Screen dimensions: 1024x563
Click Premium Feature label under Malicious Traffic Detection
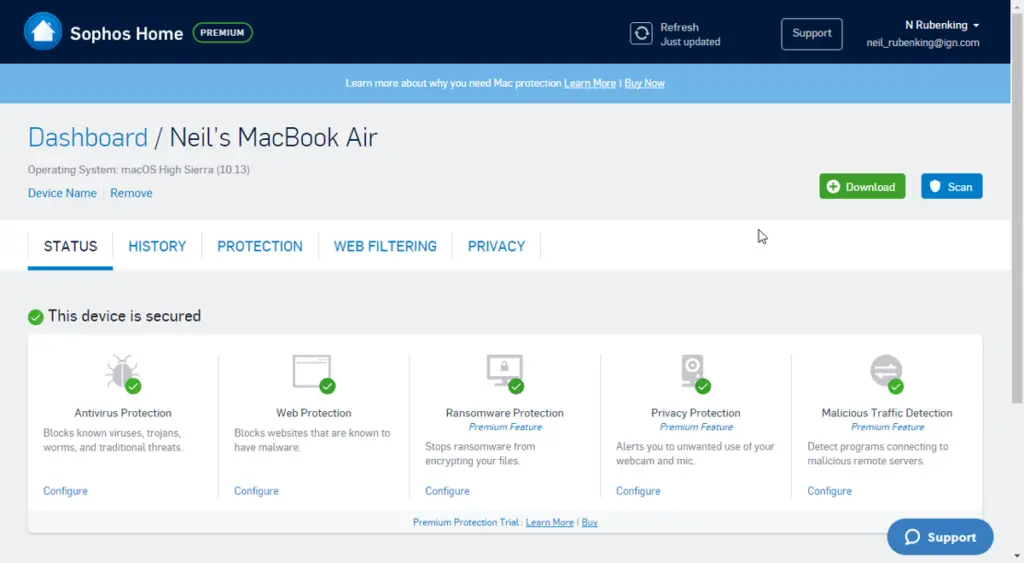(x=888, y=427)
